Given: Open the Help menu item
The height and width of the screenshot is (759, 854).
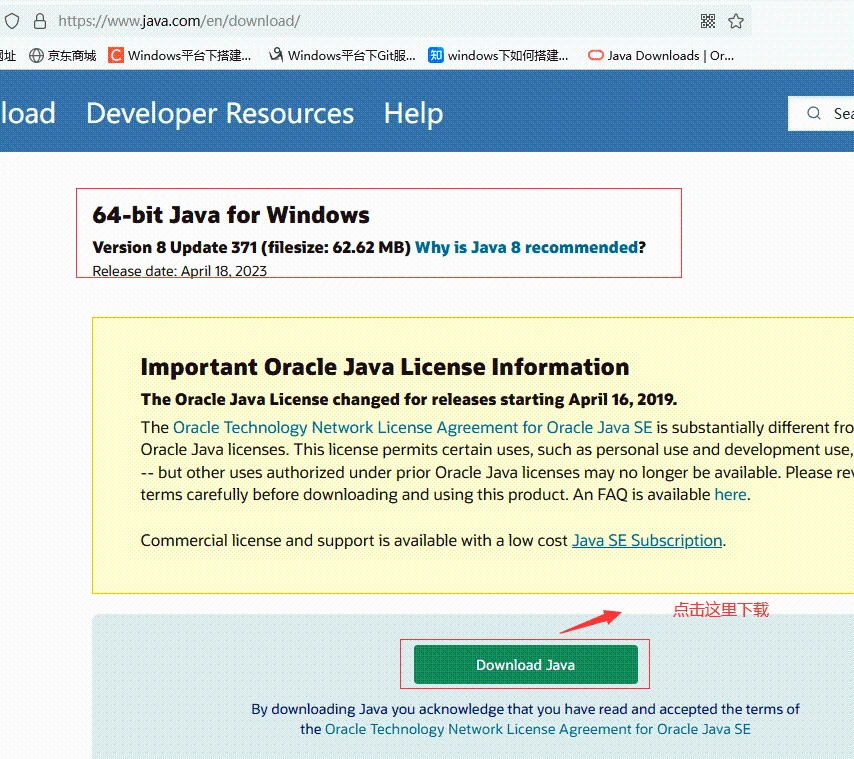Looking at the screenshot, I should pos(413,113).
